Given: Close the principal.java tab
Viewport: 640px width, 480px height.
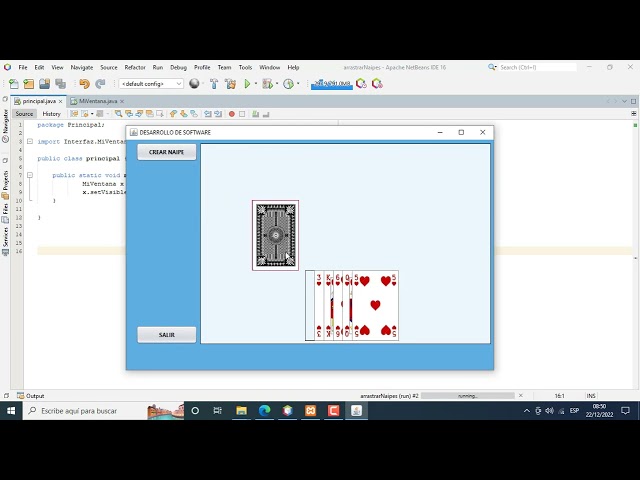Looking at the screenshot, I should point(60,101).
